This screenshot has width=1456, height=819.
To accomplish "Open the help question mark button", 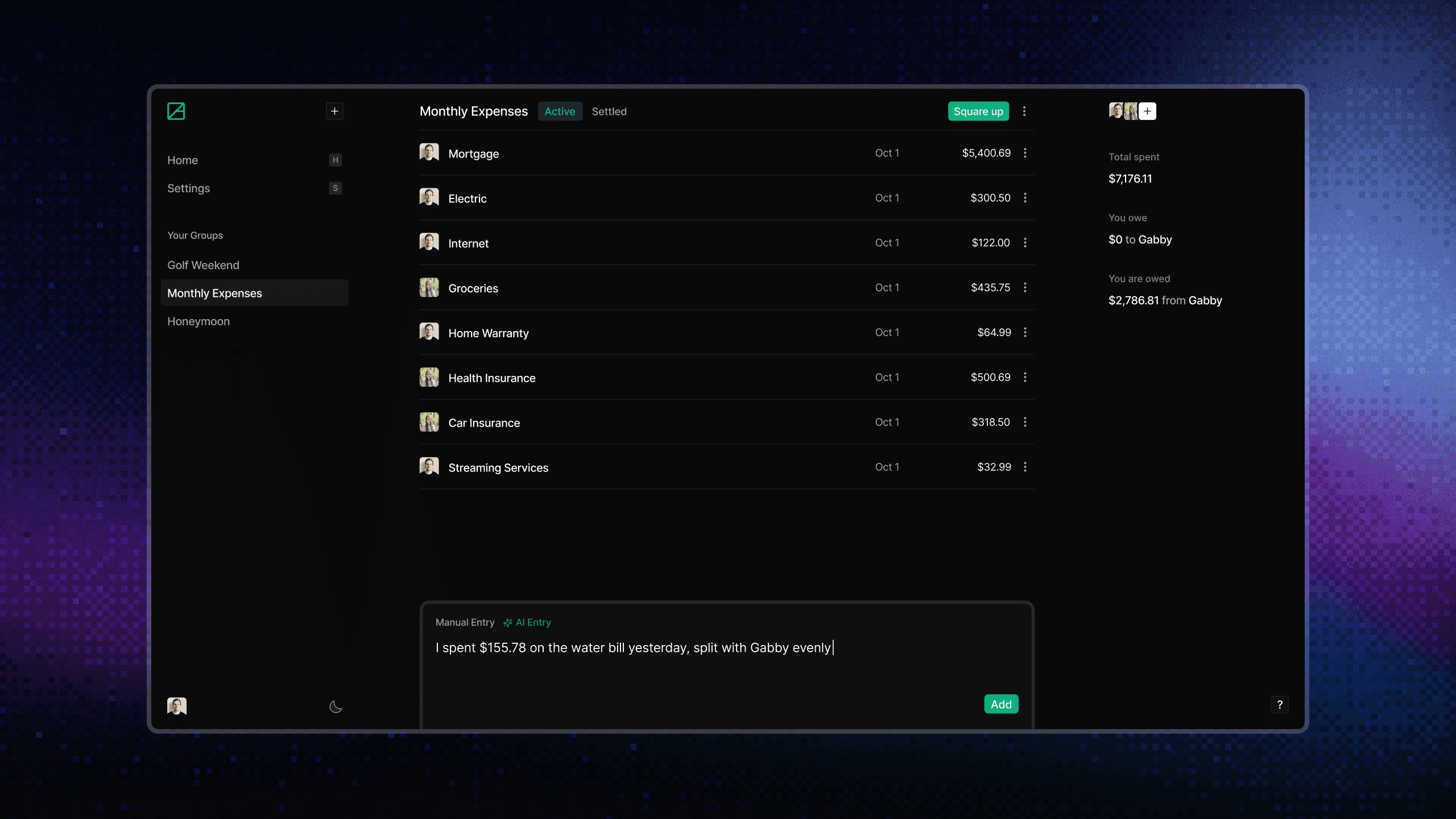I will coord(1280,705).
